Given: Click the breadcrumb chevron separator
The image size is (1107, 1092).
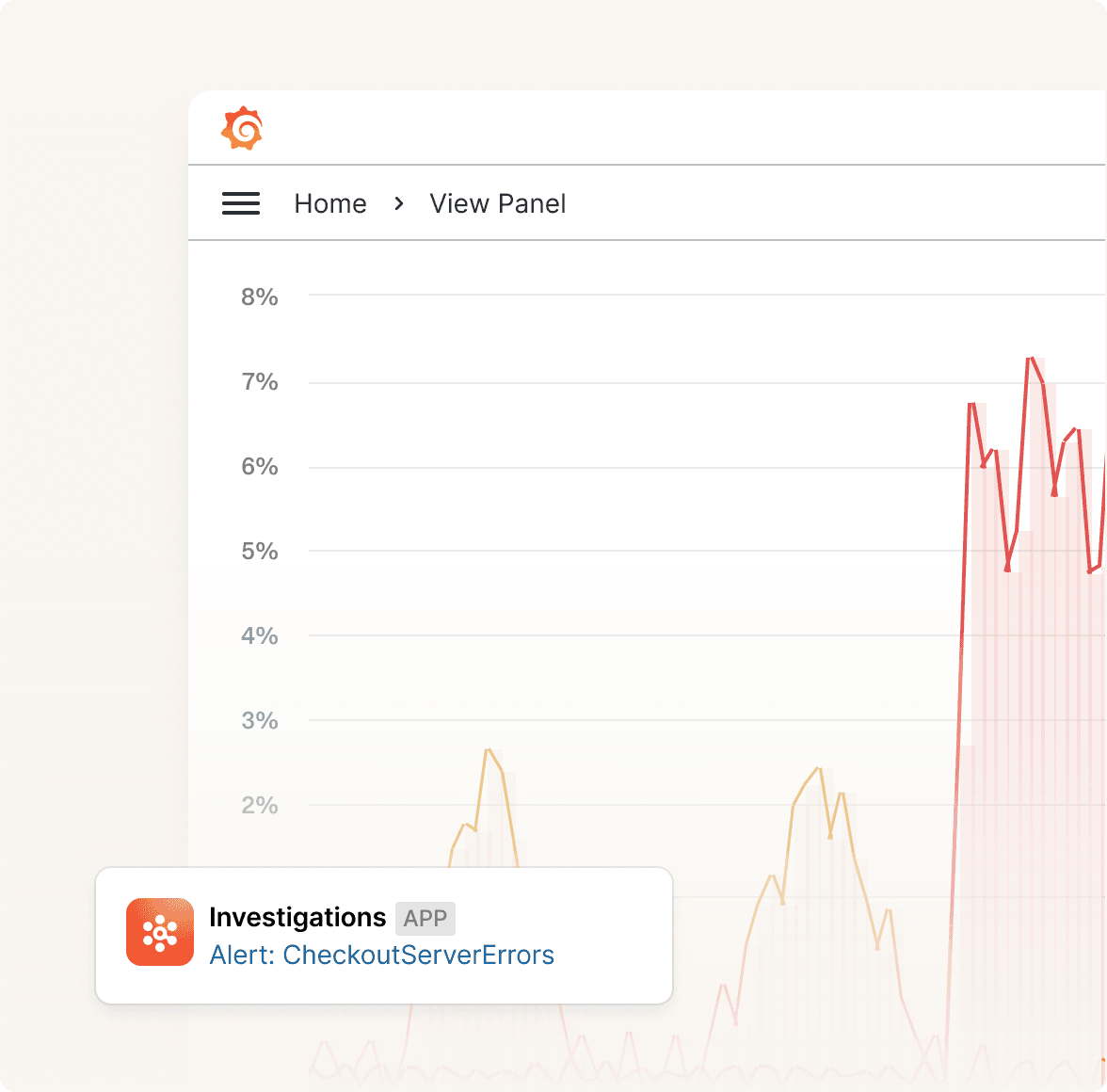Looking at the screenshot, I should pos(399,203).
